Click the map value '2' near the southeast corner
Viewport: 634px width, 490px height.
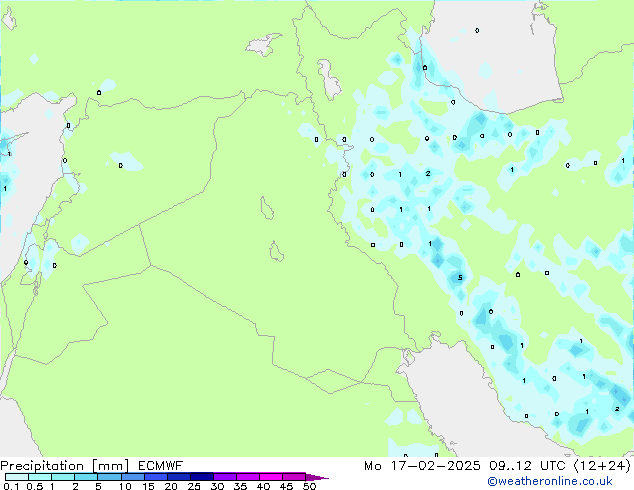(617, 409)
